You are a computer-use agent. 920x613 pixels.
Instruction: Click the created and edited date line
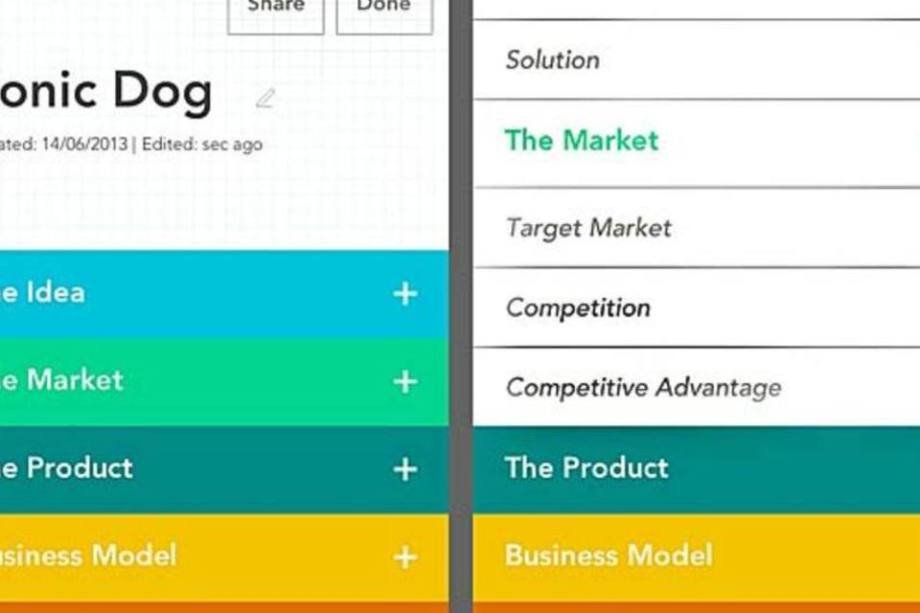[x=131, y=144]
